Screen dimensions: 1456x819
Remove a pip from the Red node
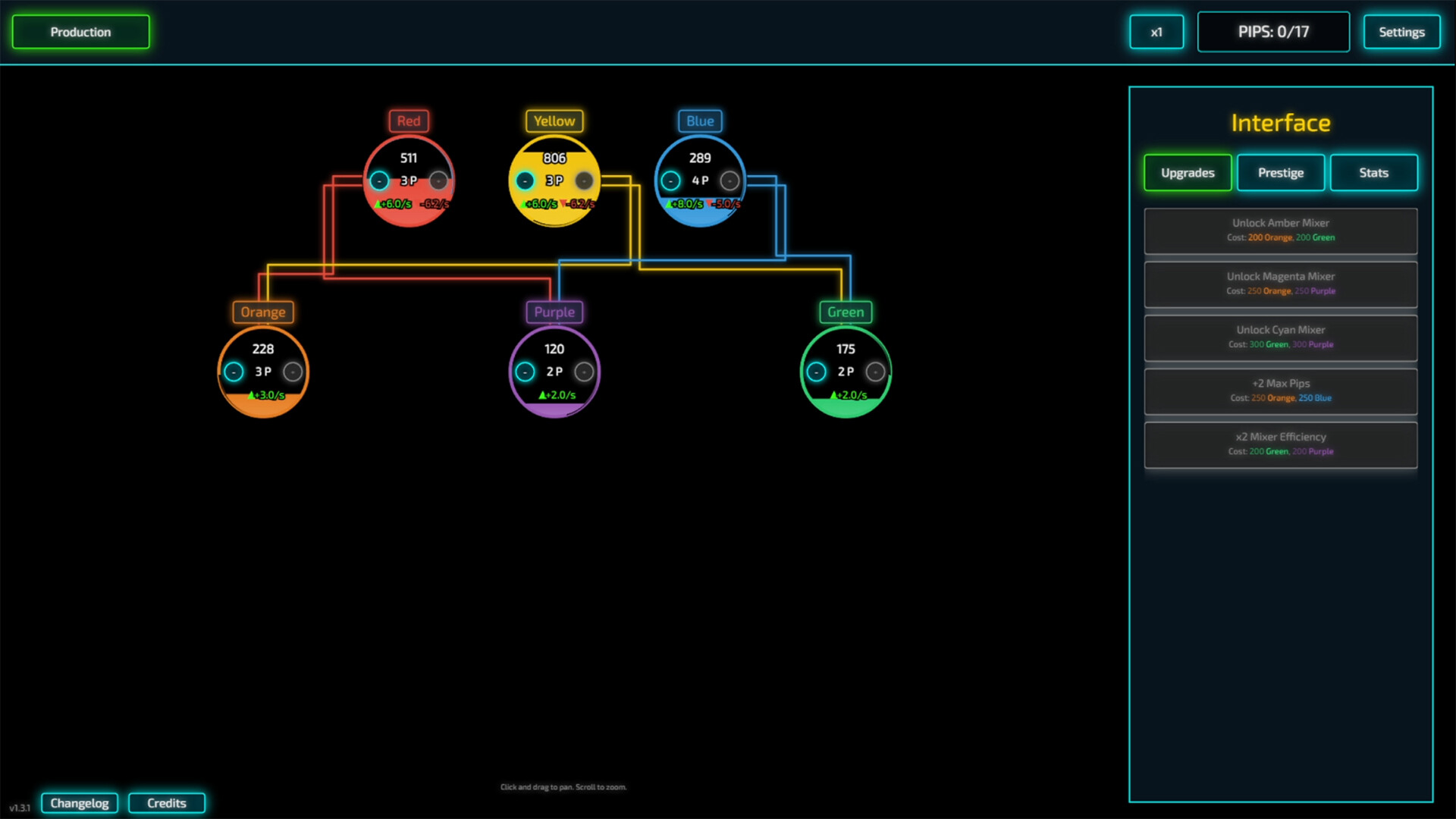pos(380,180)
